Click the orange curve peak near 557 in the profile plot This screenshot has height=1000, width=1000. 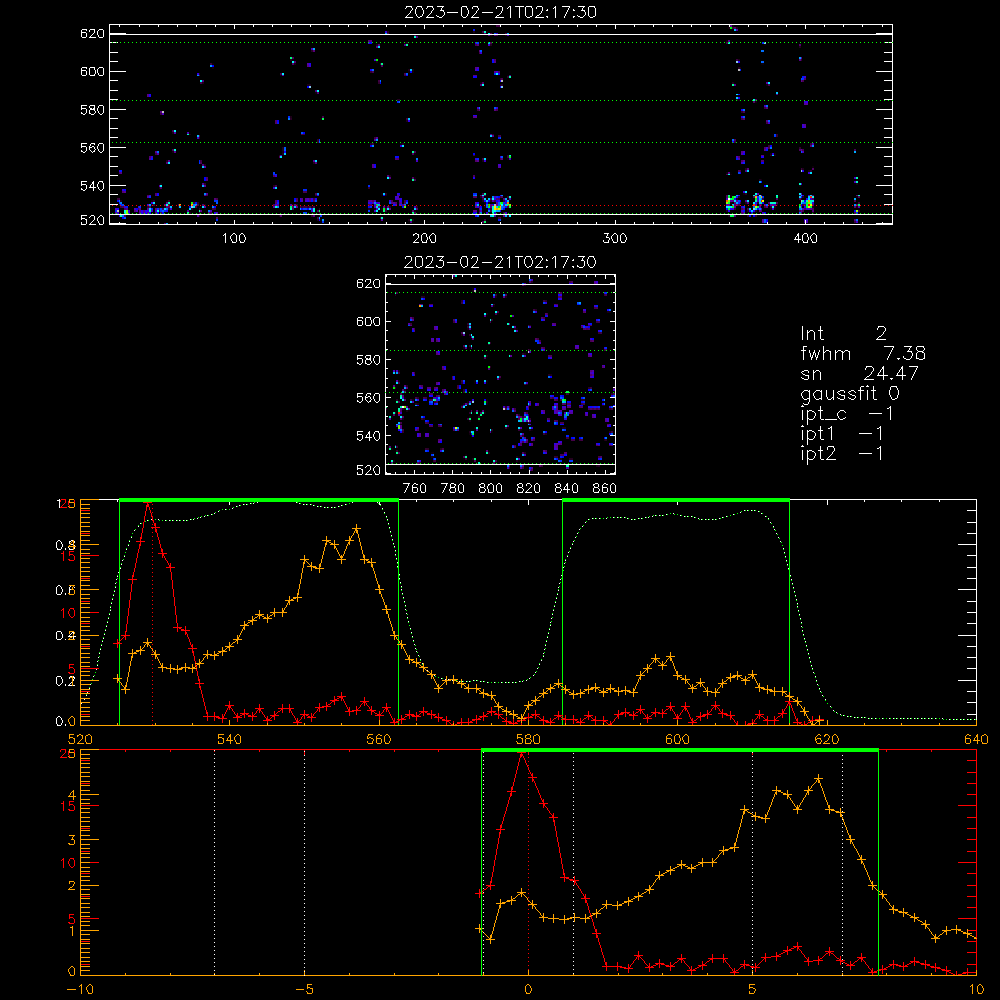[x=357, y=529]
